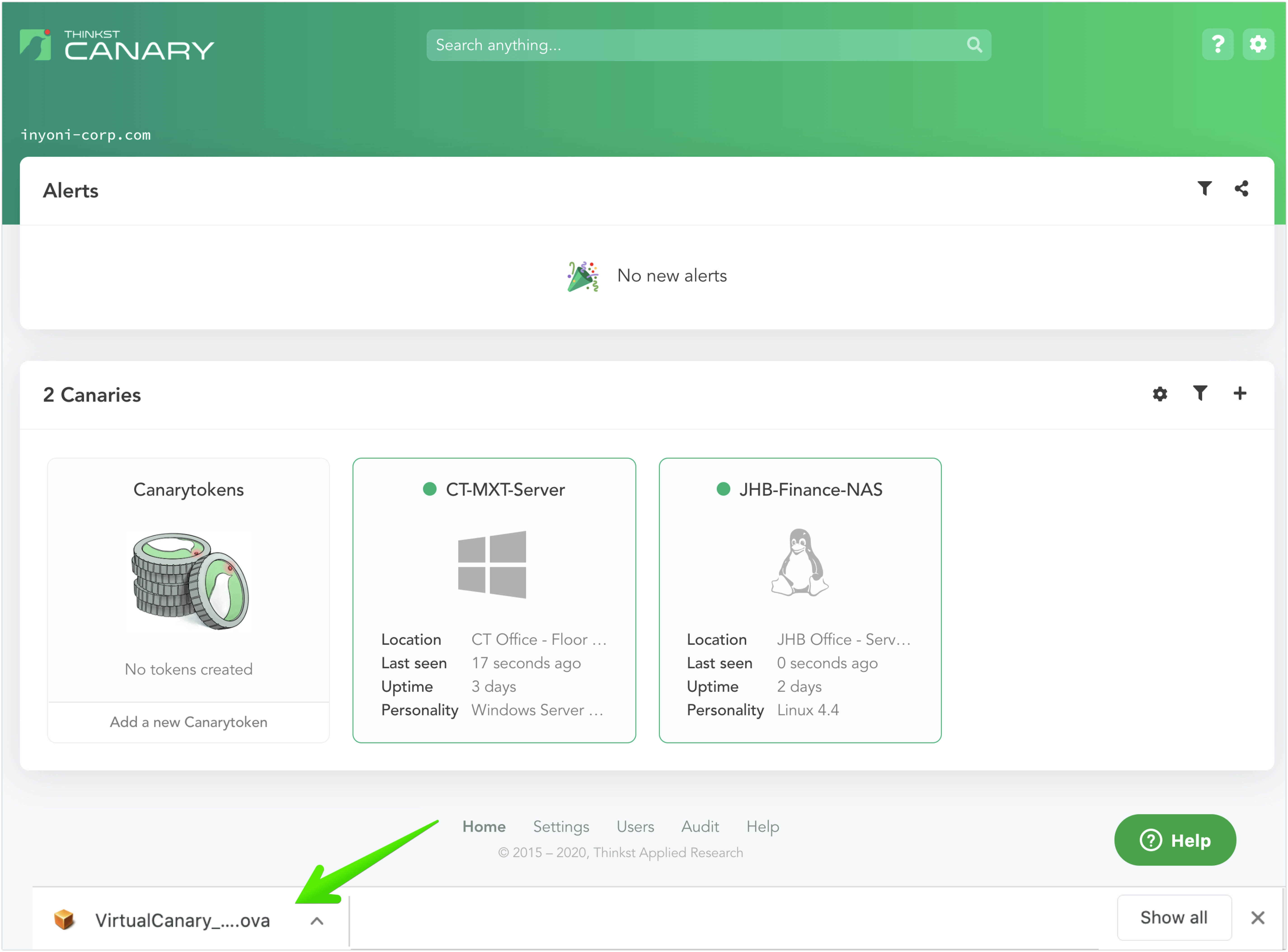Open Audit in footer menu
The height and width of the screenshot is (952, 1288).
click(700, 826)
